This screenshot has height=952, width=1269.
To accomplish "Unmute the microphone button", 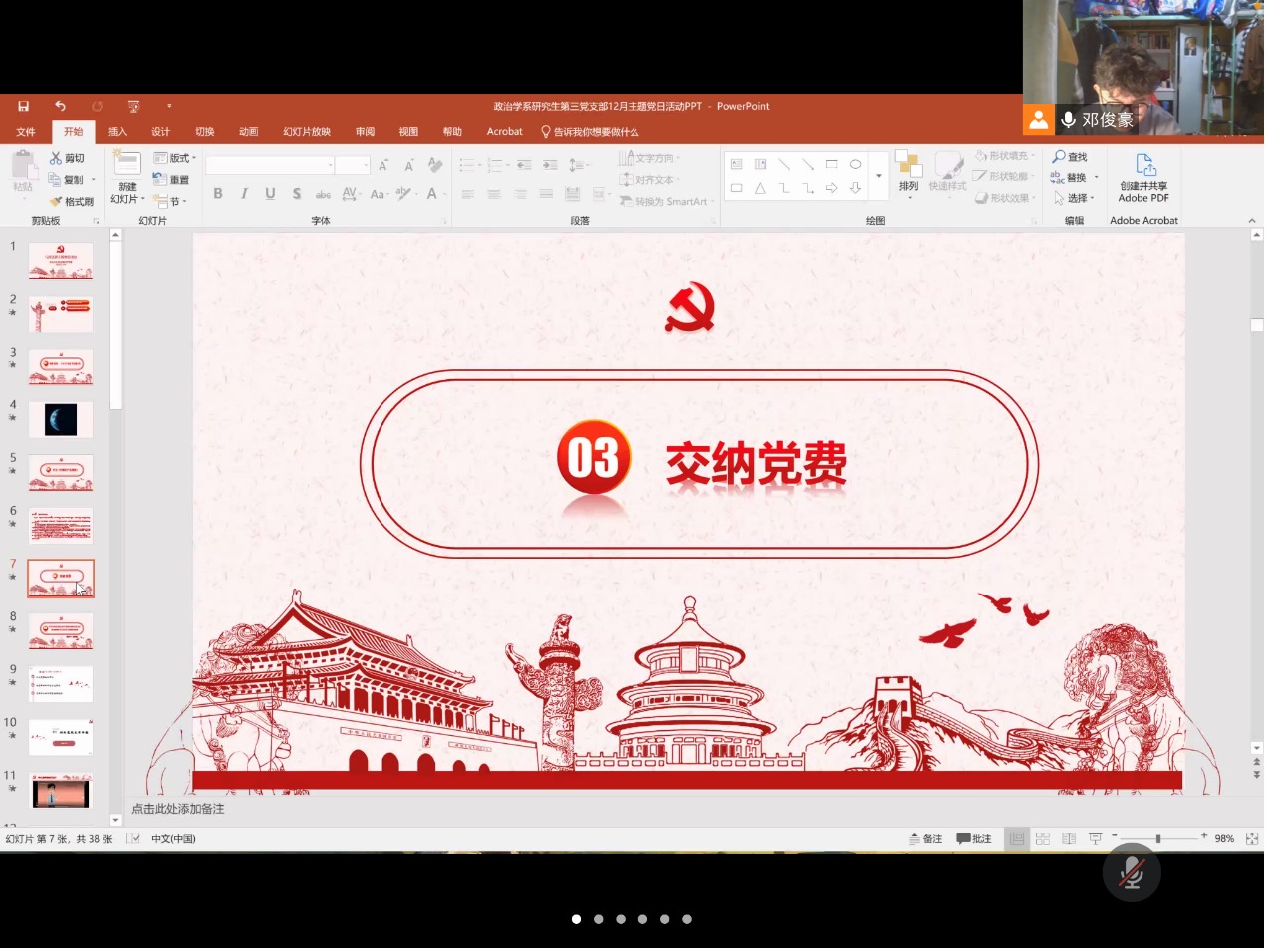I will click(1131, 873).
